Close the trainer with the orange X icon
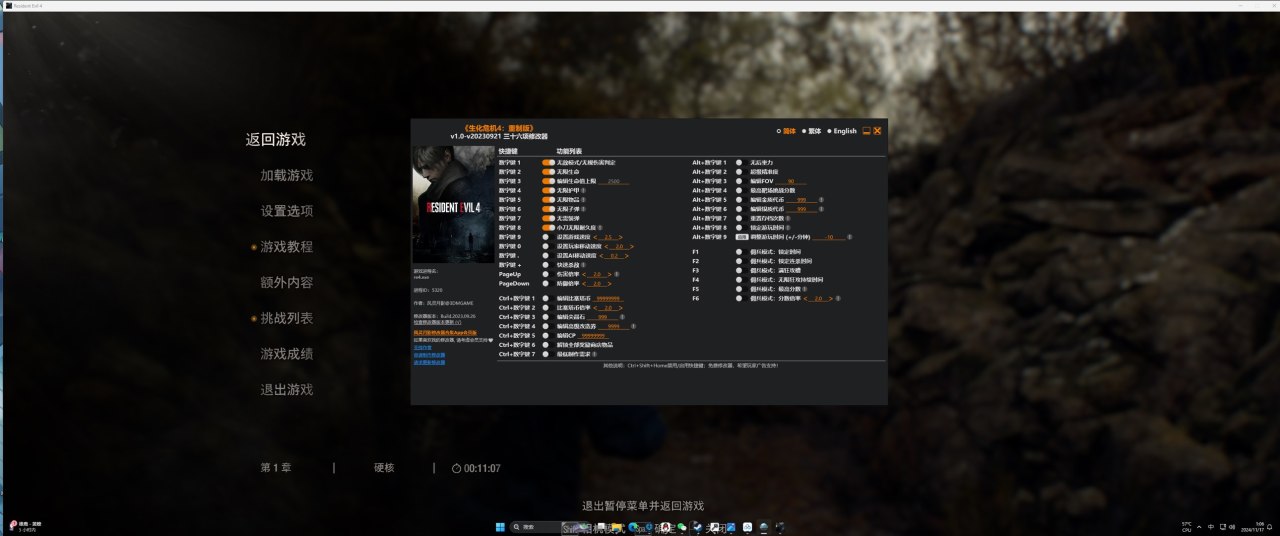Viewport: 1280px width, 536px height. coord(877,131)
